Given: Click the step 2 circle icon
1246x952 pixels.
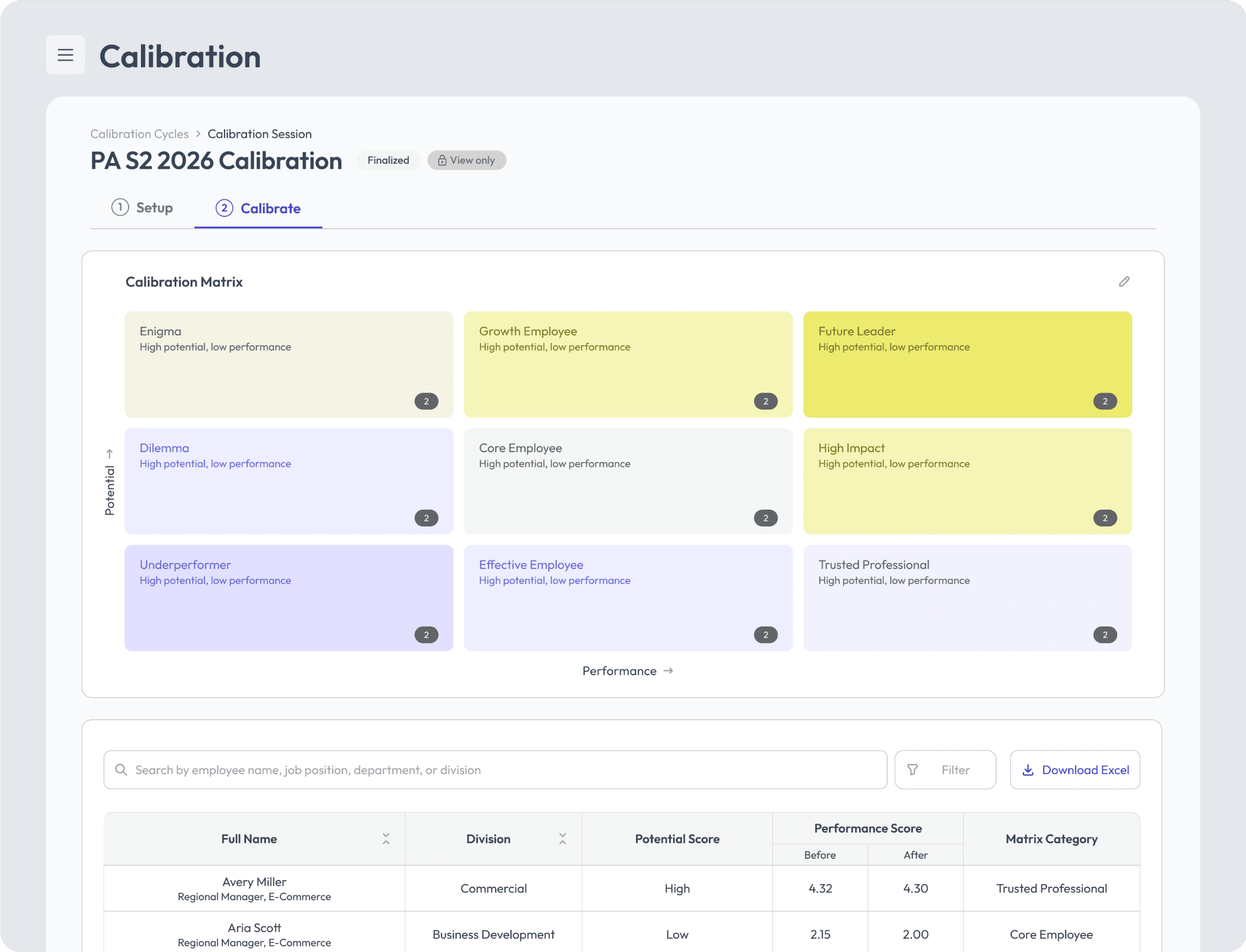Looking at the screenshot, I should pyautogui.click(x=224, y=208).
